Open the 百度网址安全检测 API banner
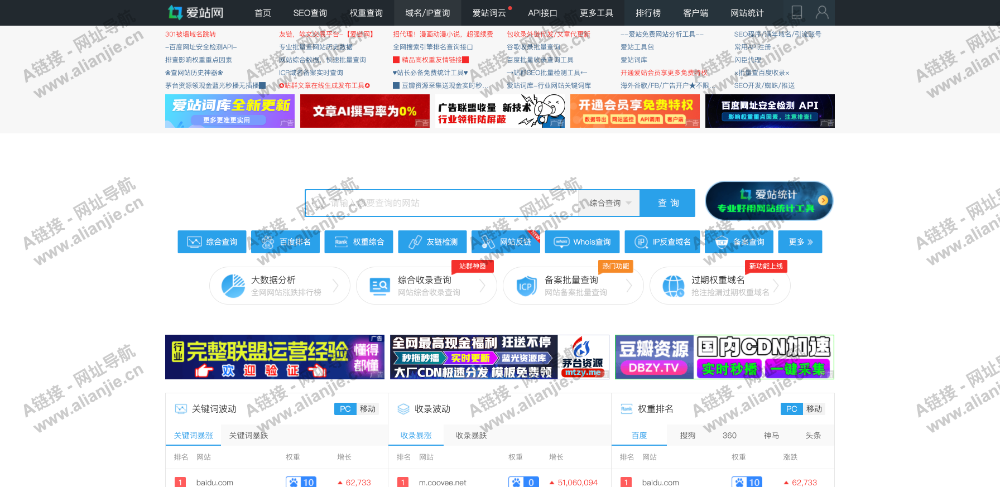1000x487 pixels. pyautogui.click(x=770, y=111)
